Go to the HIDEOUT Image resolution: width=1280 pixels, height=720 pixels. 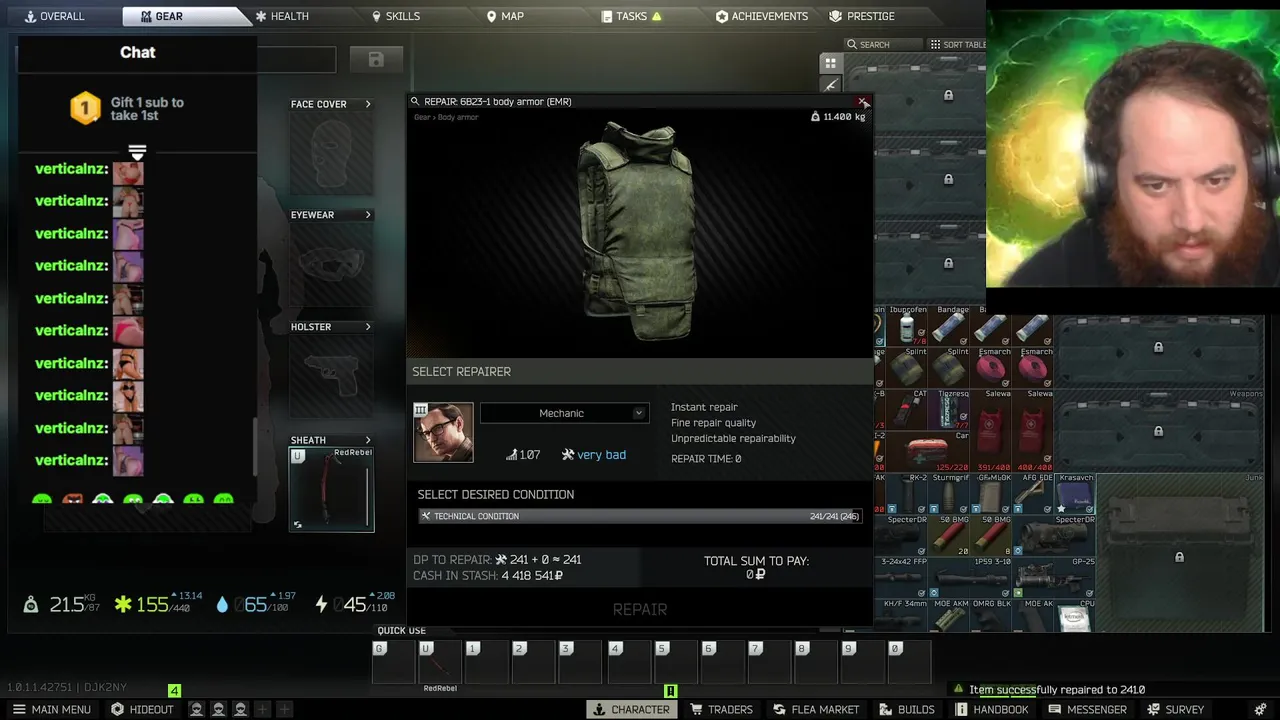tap(142, 709)
